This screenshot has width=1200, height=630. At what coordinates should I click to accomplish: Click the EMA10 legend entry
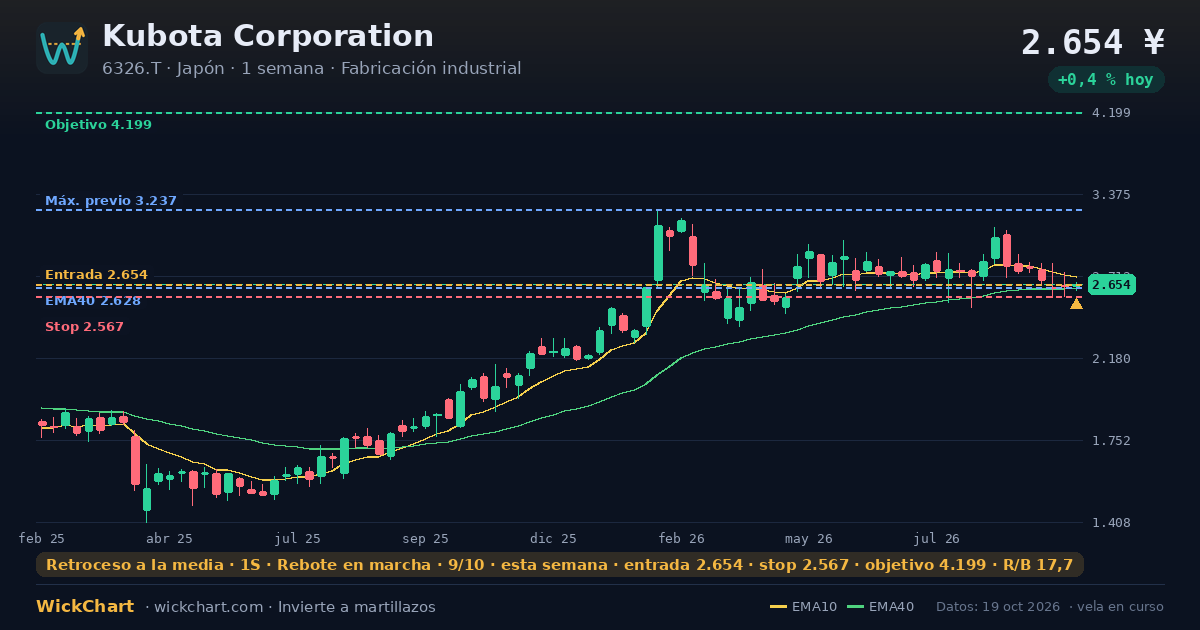pos(803,607)
